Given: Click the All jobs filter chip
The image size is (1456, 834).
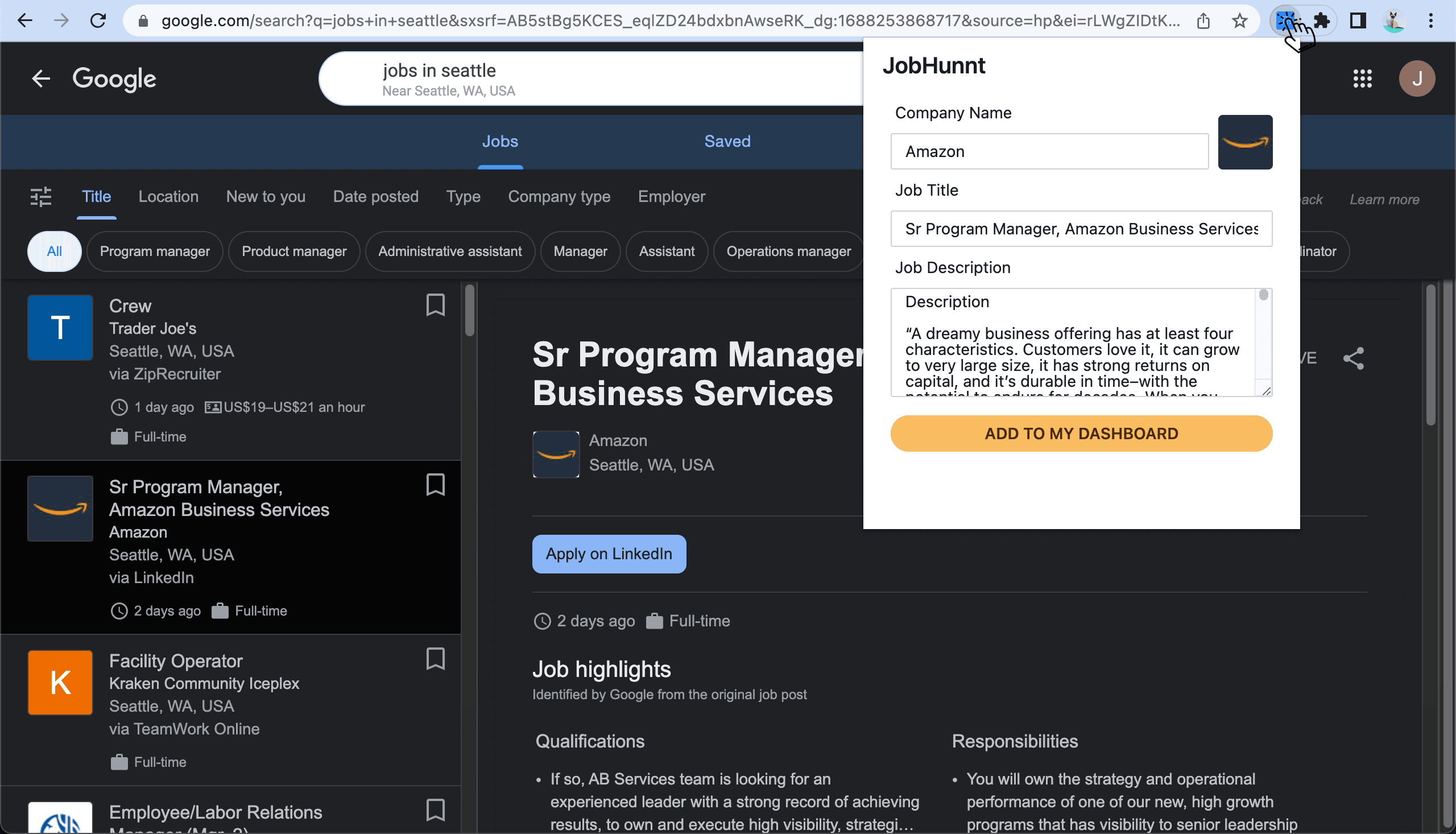Looking at the screenshot, I should (53, 251).
